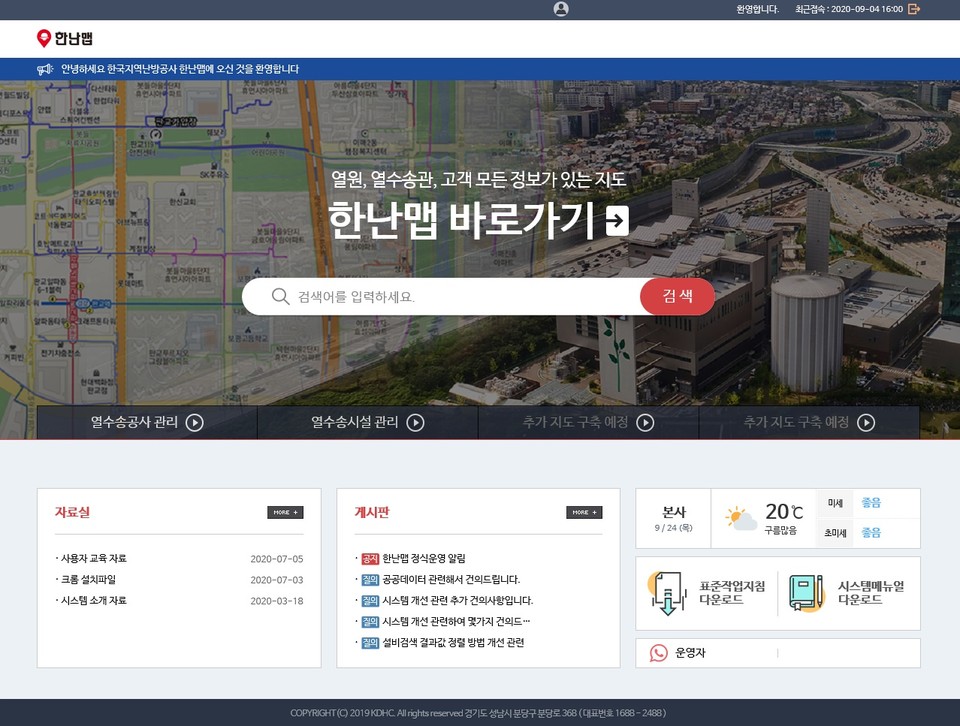Click the 한난맵 logo pin icon
Viewport: 960px width, 726px height.
click(42, 40)
